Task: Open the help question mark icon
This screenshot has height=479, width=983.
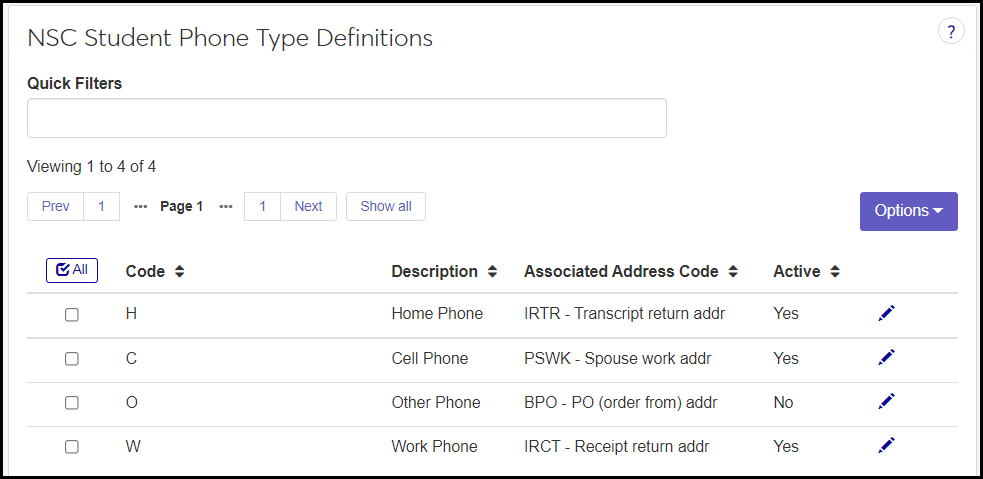Action: (951, 32)
